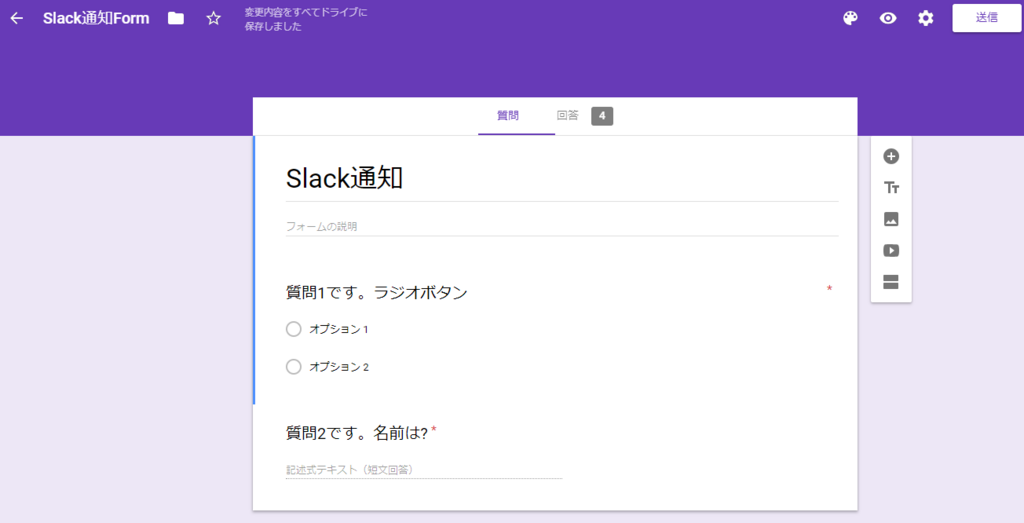Add title and description Tt icon

[891, 188]
